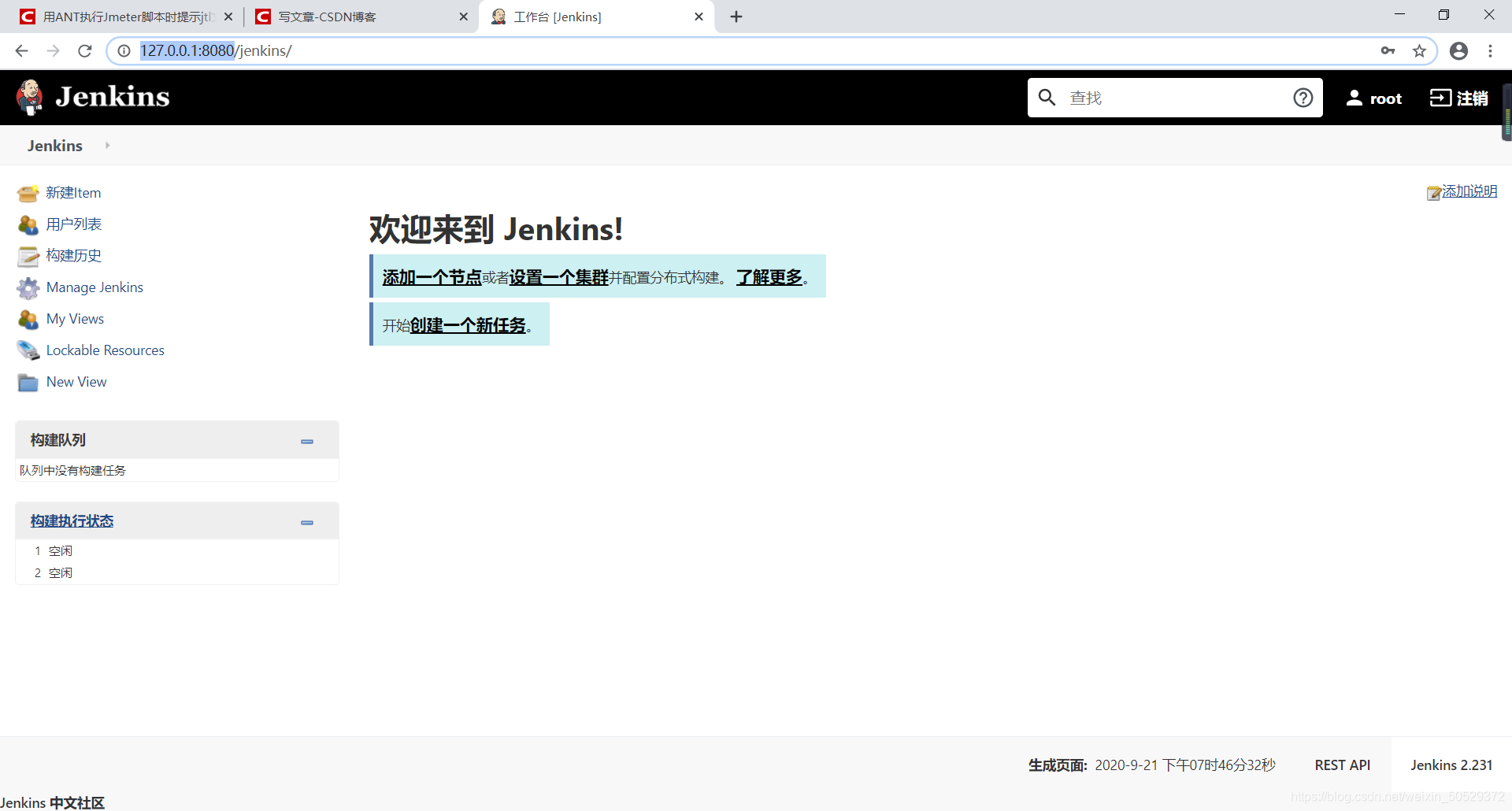Open 用户列表 link
Screen dimensions: 1512x811
tap(74, 224)
